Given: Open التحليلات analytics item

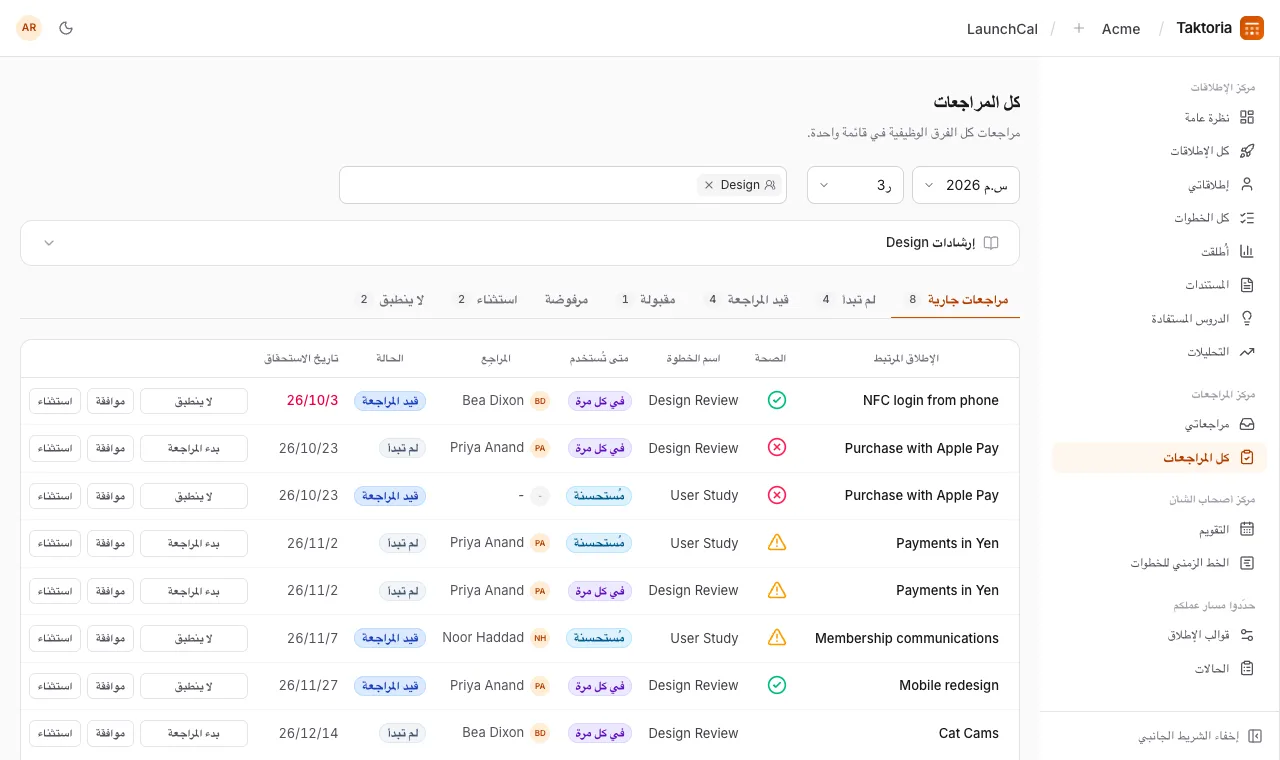Looking at the screenshot, I should 1159,352.
